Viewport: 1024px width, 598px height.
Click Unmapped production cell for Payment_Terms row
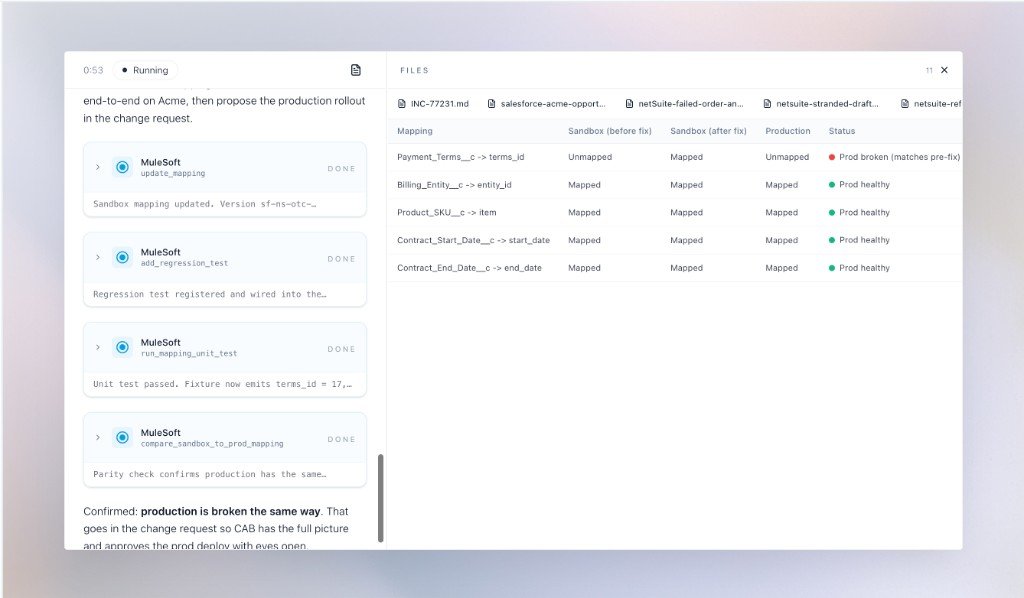[787, 157]
